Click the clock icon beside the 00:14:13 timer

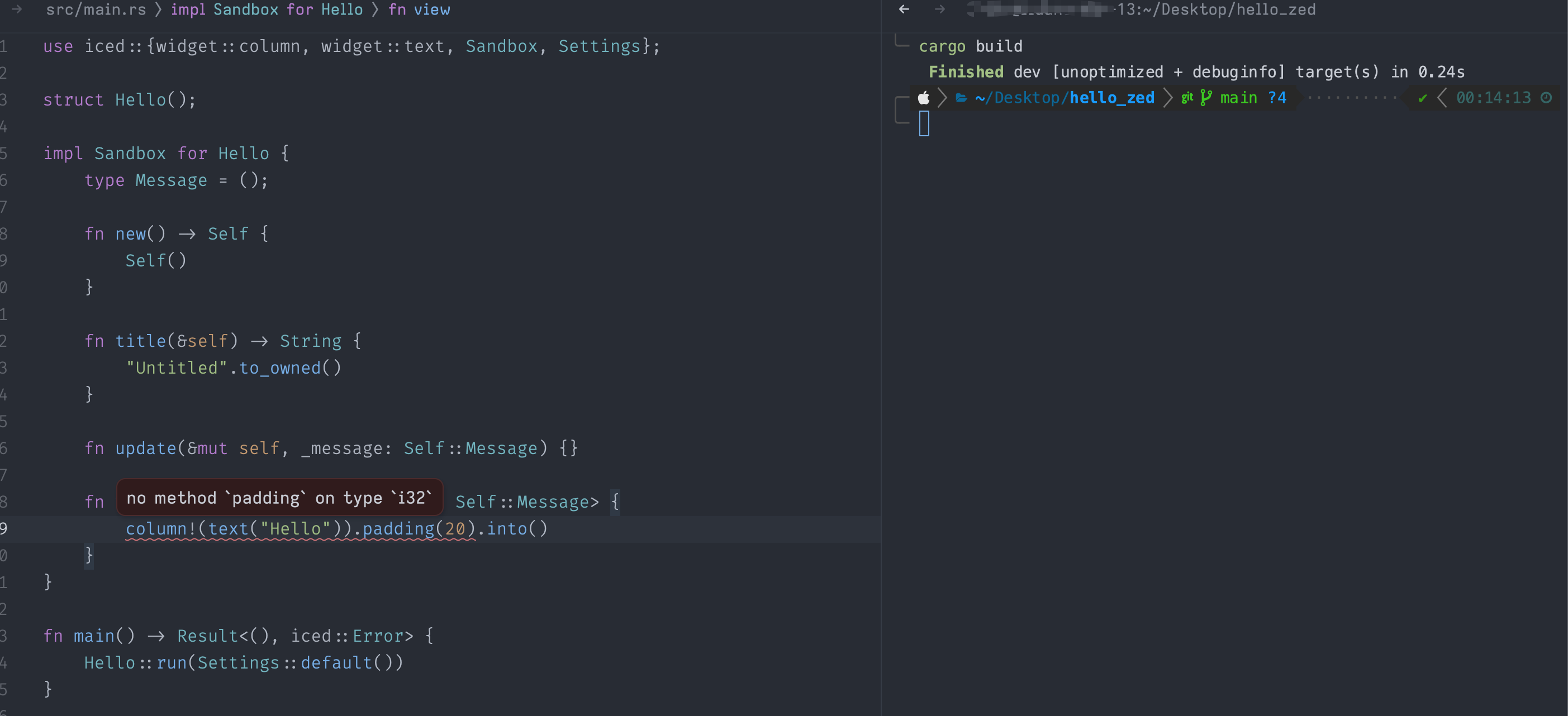click(1547, 98)
